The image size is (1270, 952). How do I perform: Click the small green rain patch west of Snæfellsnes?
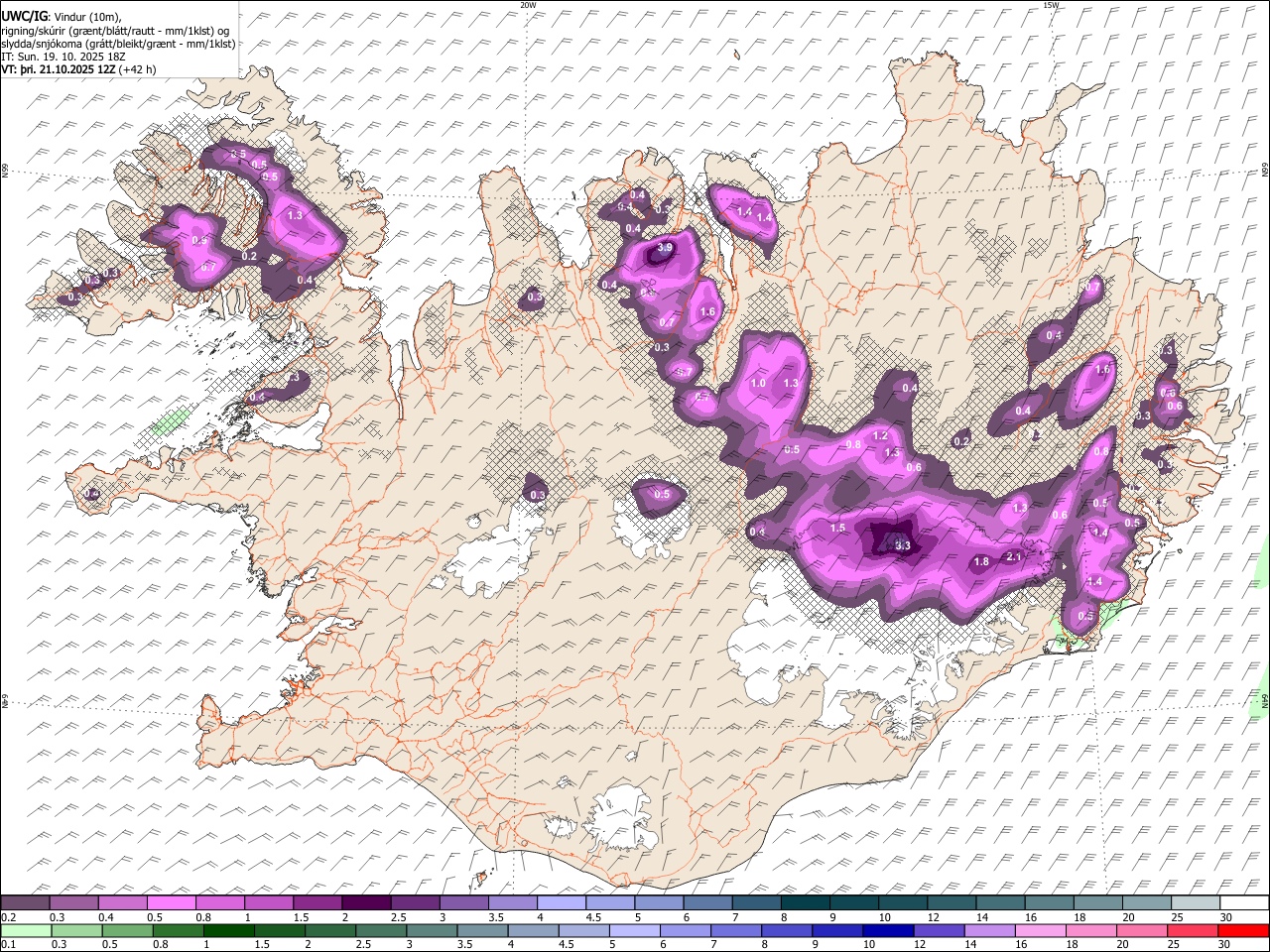click(x=170, y=422)
